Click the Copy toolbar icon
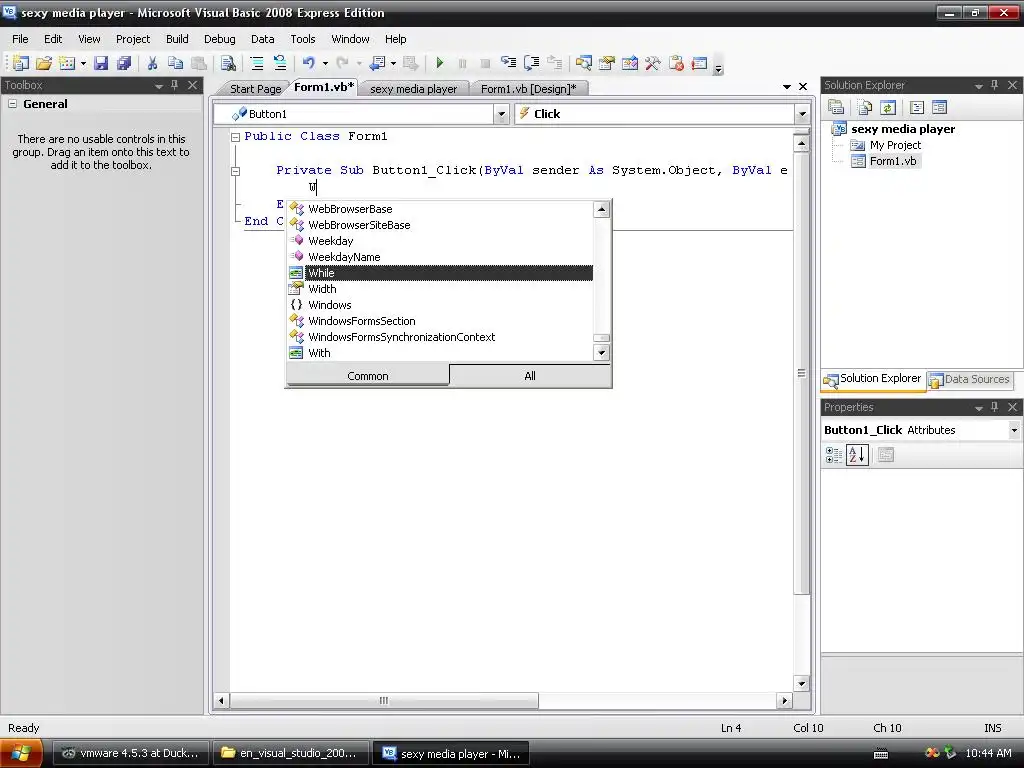Viewport: 1024px width, 768px height. click(175, 63)
